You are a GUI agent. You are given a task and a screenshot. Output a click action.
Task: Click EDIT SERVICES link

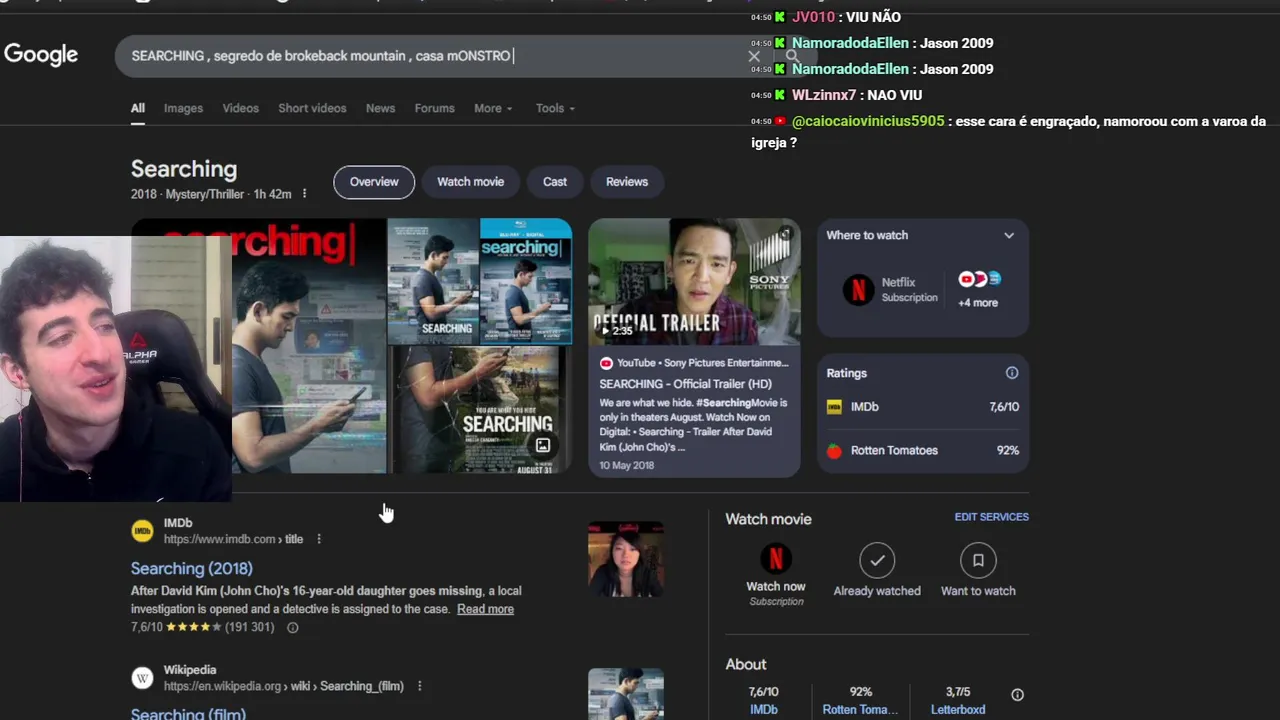991,517
